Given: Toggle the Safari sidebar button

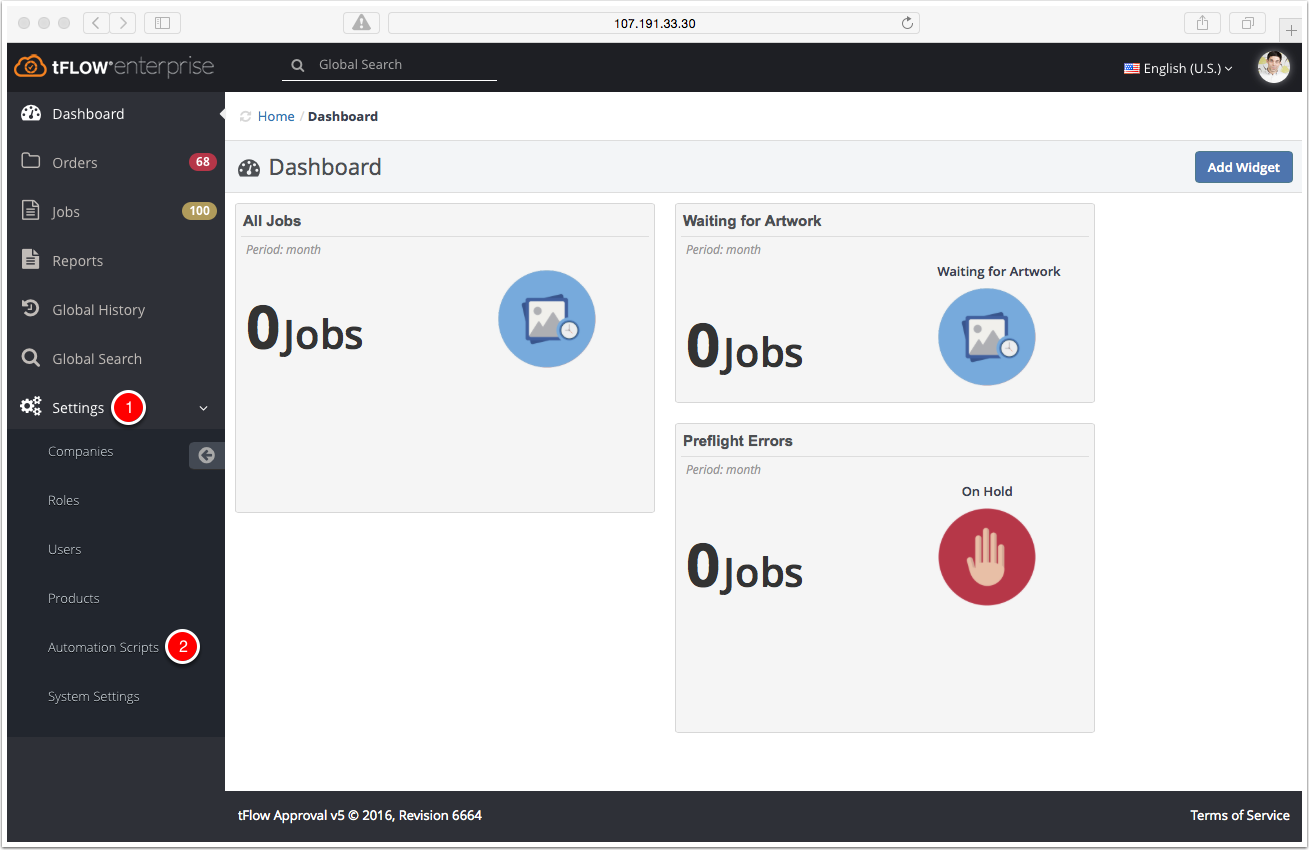Looking at the screenshot, I should point(162,23).
